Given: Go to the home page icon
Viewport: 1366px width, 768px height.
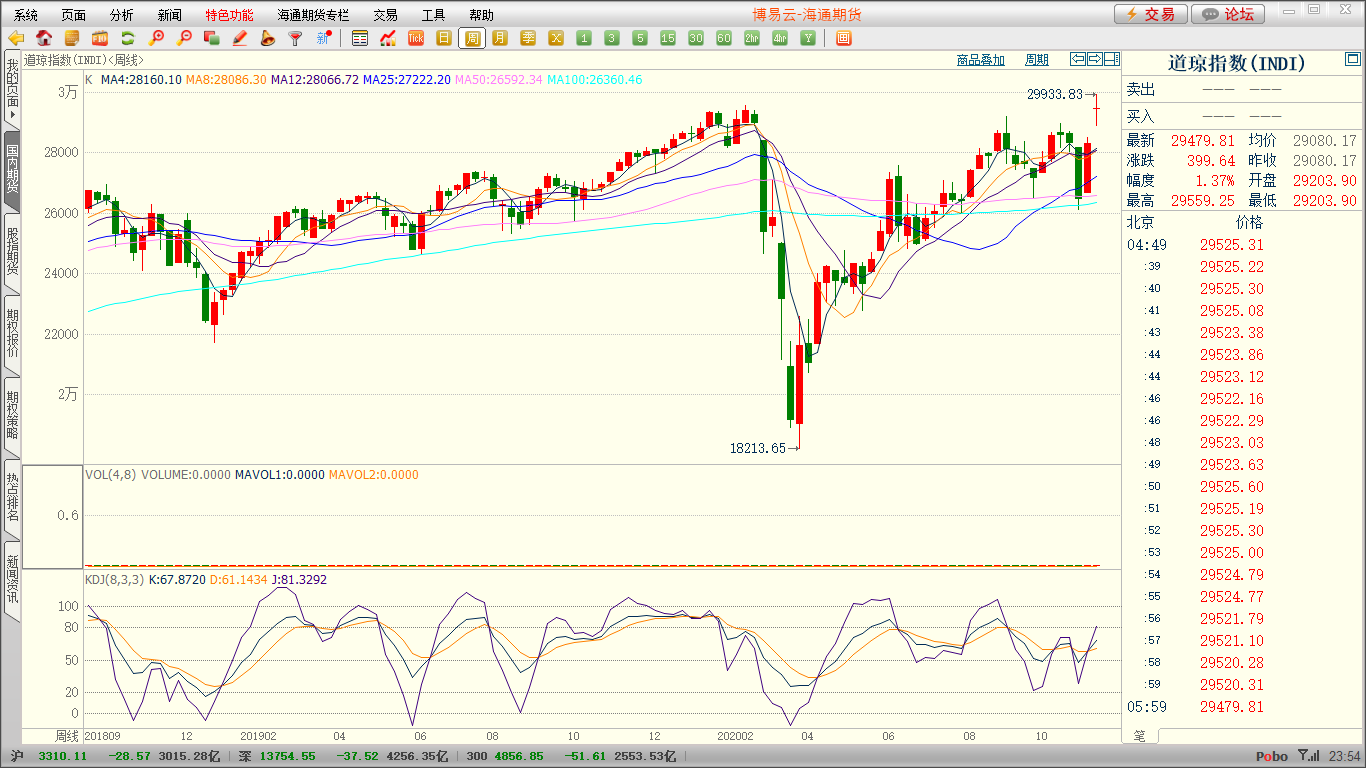Looking at the screenshot, I should coord(44,38).
